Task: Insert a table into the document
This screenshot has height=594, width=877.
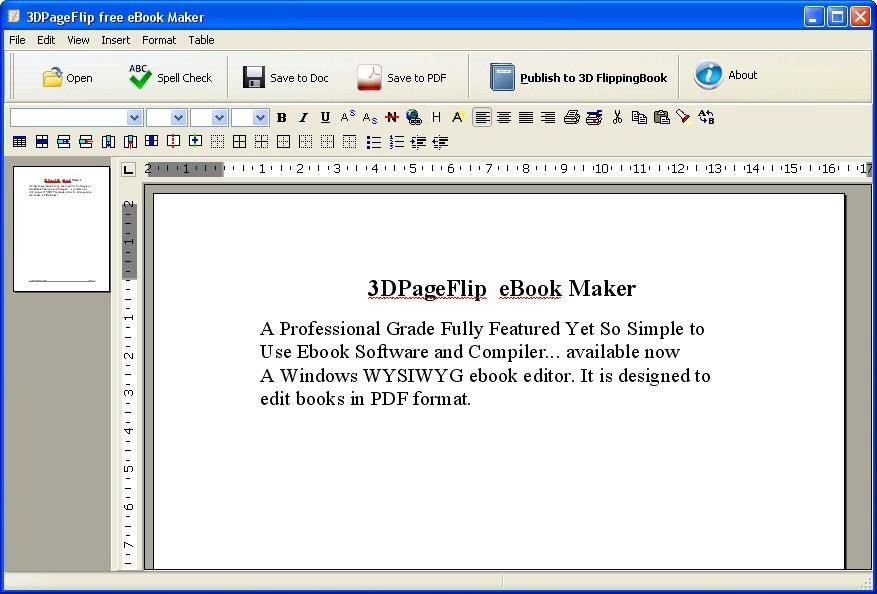Action: [19, 141]
